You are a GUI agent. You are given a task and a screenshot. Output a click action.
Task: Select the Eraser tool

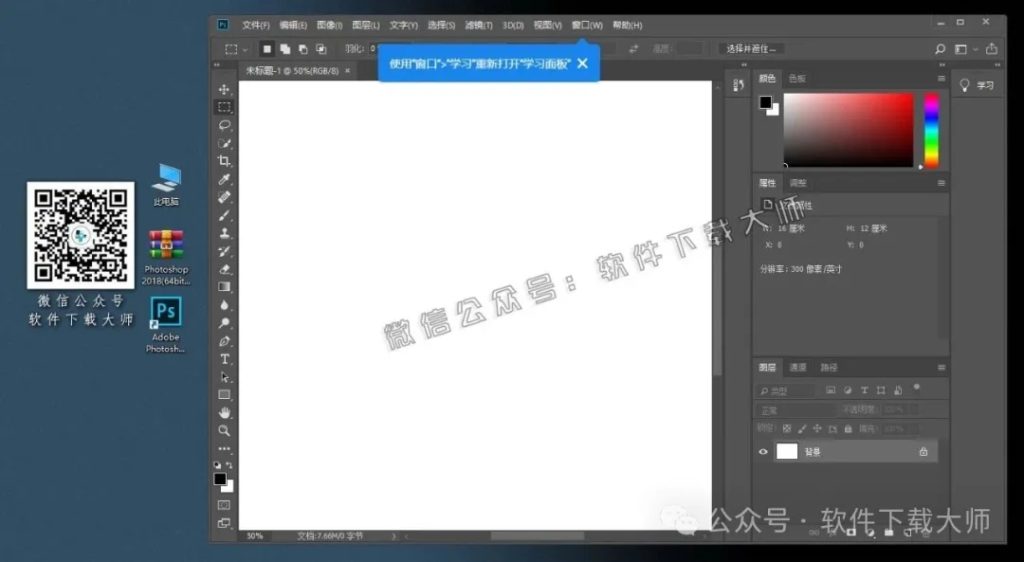[224, 269]
